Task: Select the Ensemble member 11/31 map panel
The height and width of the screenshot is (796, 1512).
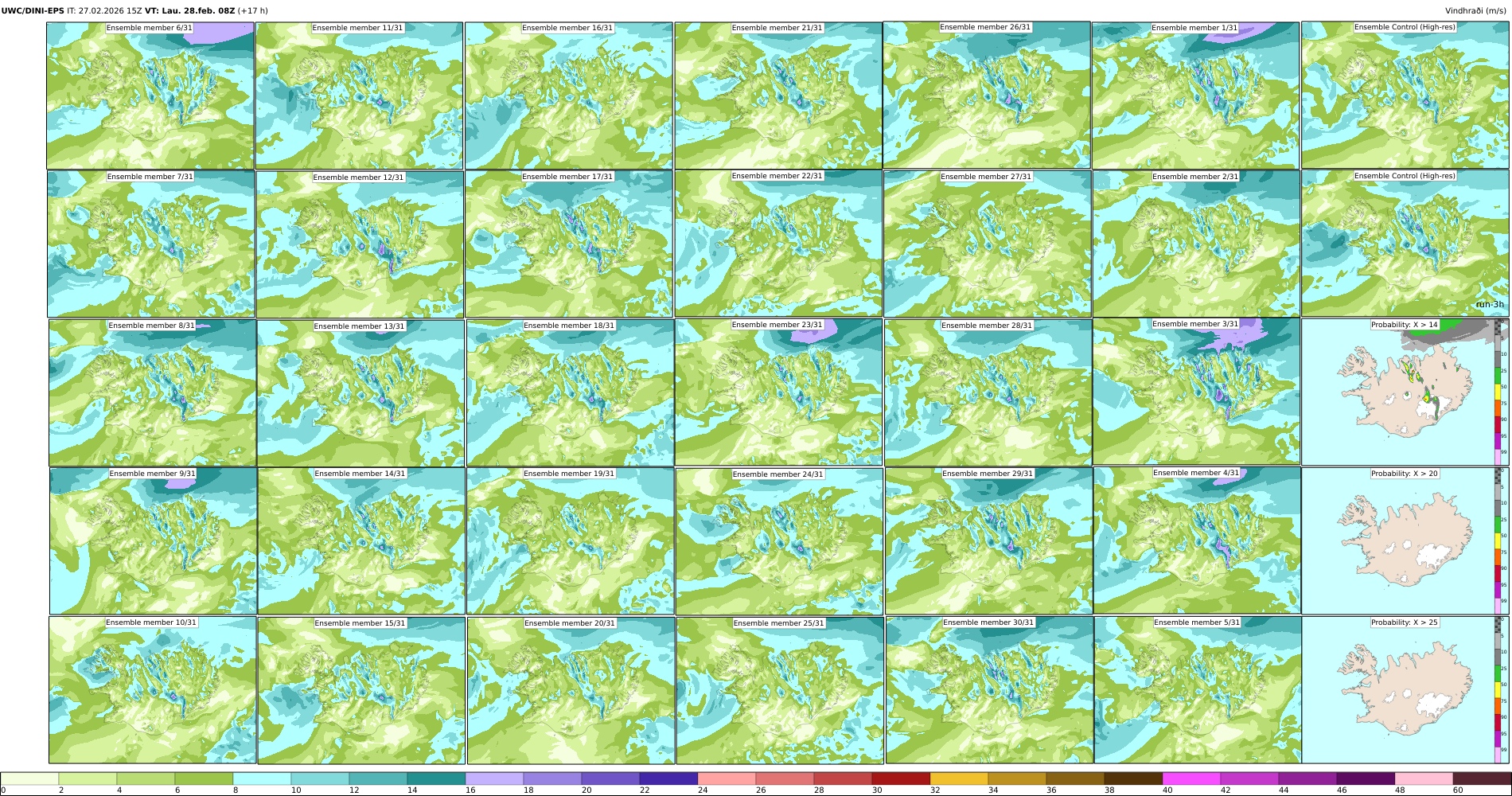Action: (359, 96)
